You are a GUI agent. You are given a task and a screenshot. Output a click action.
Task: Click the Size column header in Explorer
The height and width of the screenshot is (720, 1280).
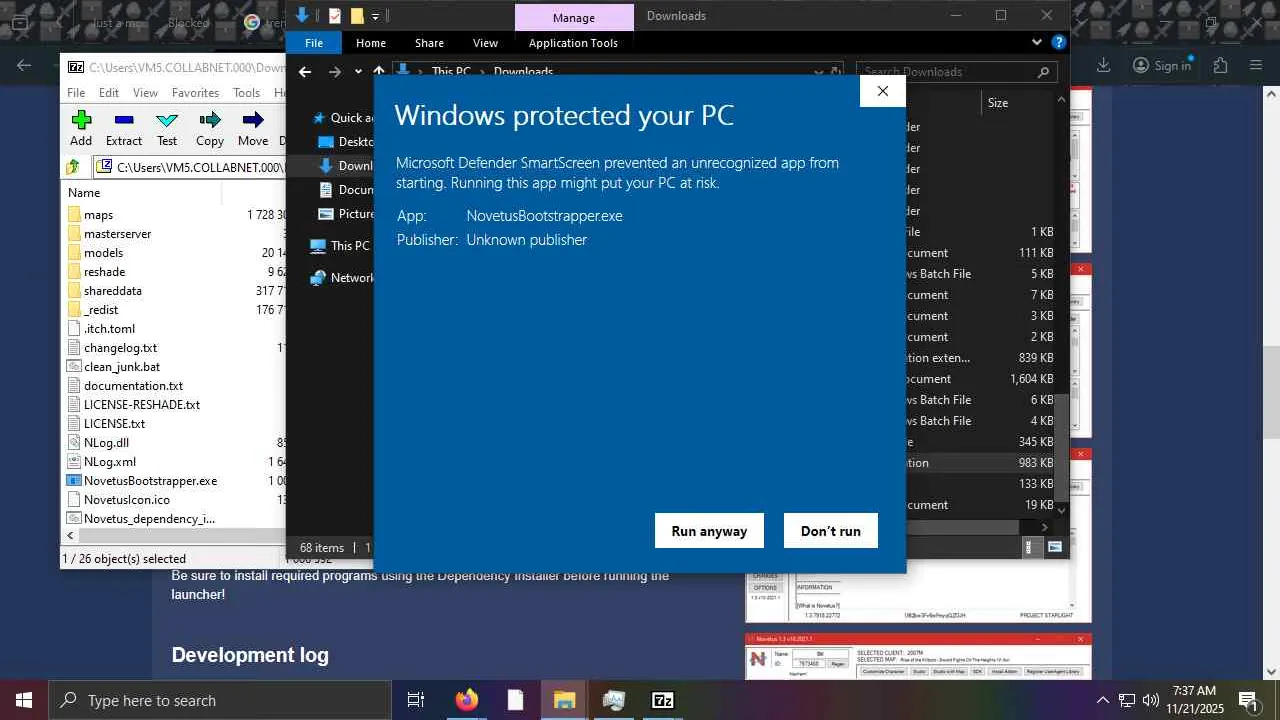click(x=998, y=103)
